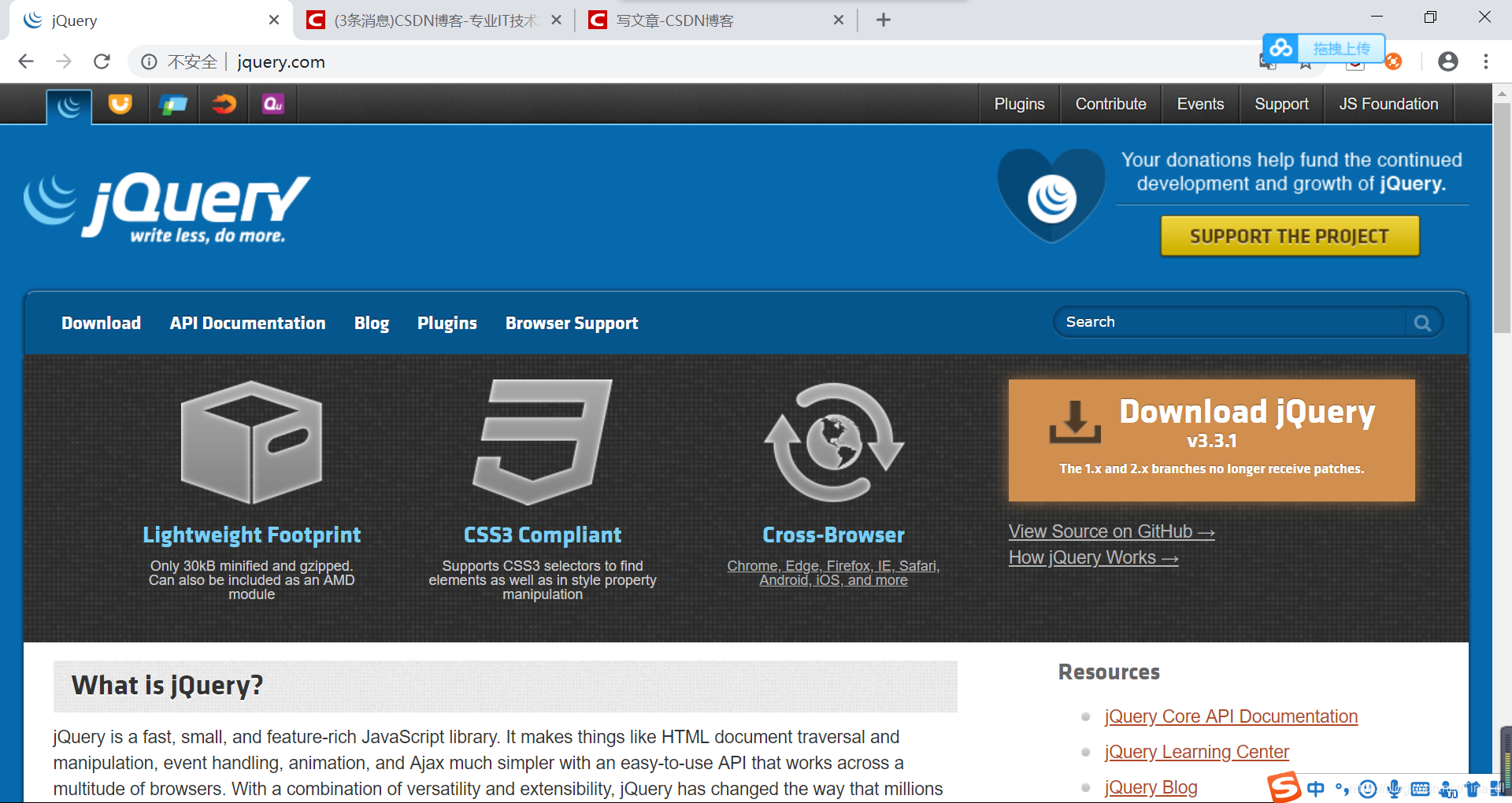Screen dimensions: 1512x803
Task: Open the Plugins item in top bar
Action: coord(1019,104)
